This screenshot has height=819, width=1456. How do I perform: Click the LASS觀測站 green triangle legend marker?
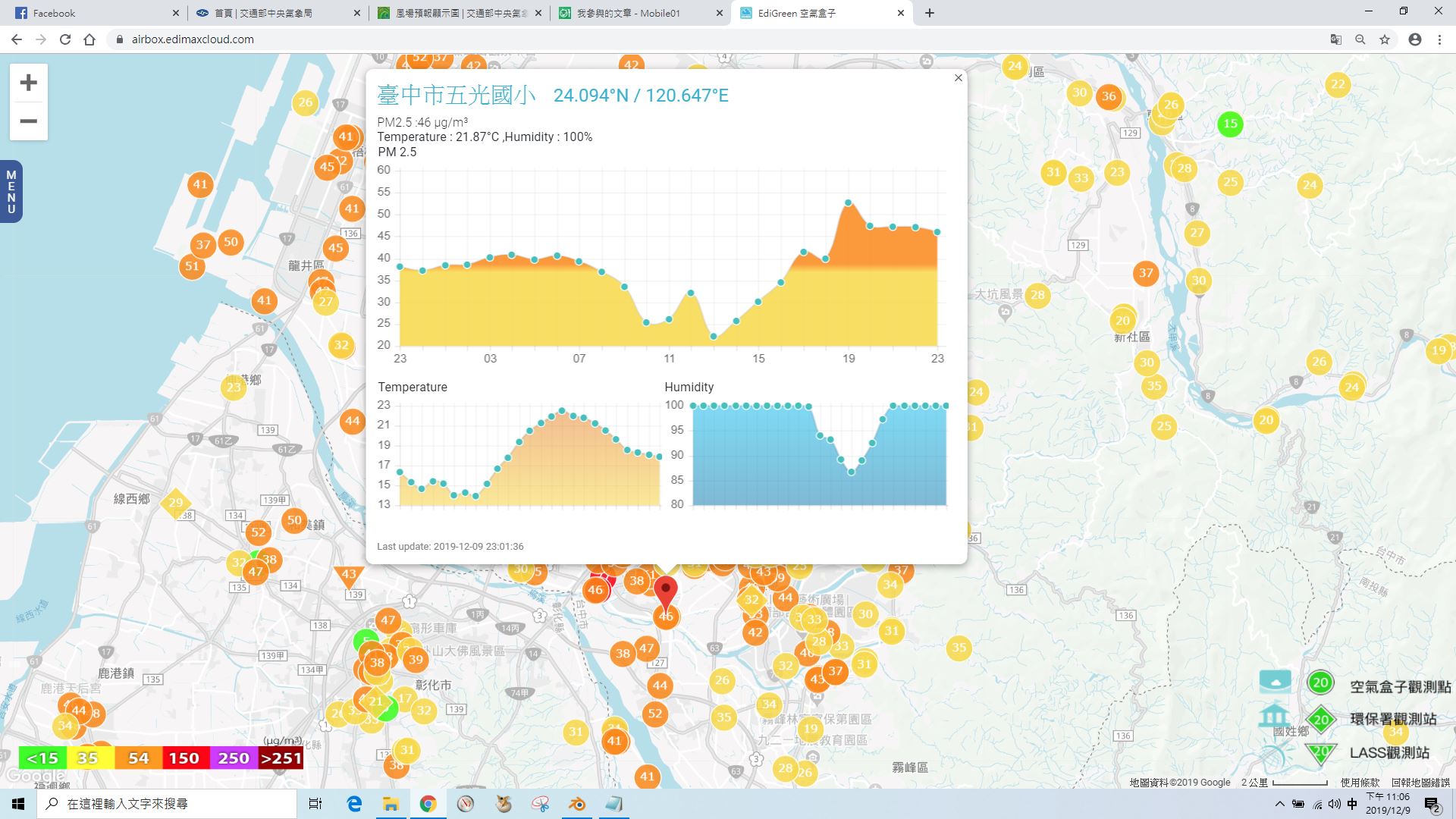pyautogui.click(x=1320, y=752)
